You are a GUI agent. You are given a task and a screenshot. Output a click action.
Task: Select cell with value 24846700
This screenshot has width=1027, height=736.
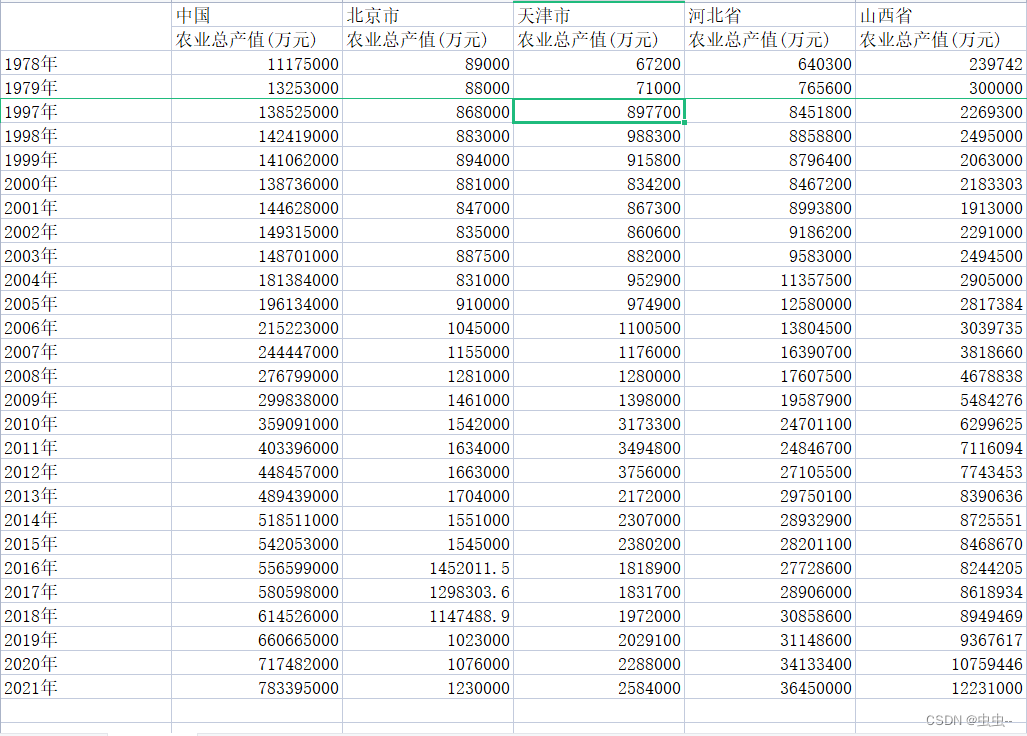pyautogui.click(x=770, y=448)
